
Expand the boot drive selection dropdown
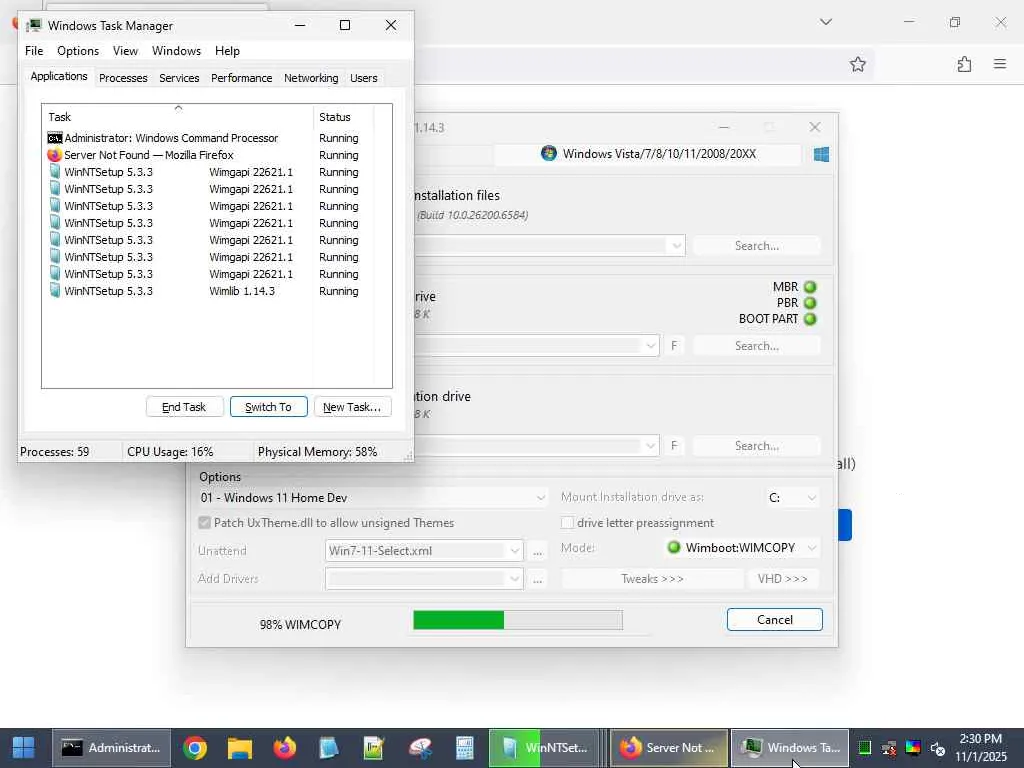[651, 345]
